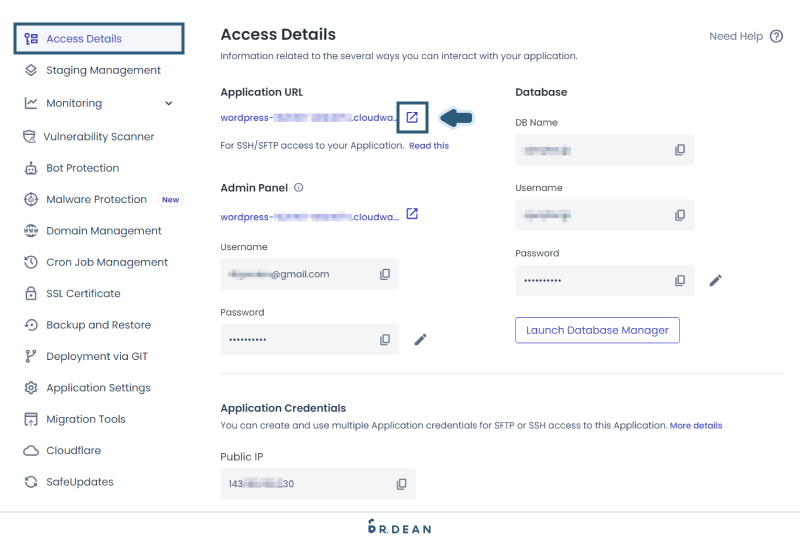Image resolution: width=800 pixels, height=542 pixels.
Task: Open Admin Panel URL external link icon
Action: coord(412,214)
